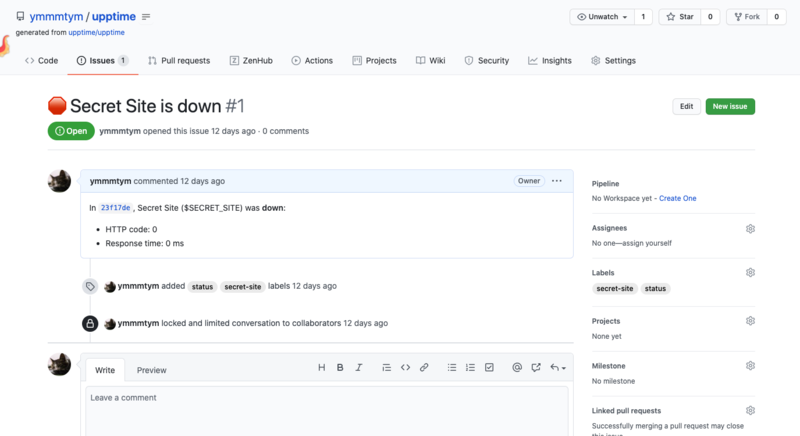
Task: Open the Security tab
Action: click(487, 61)
